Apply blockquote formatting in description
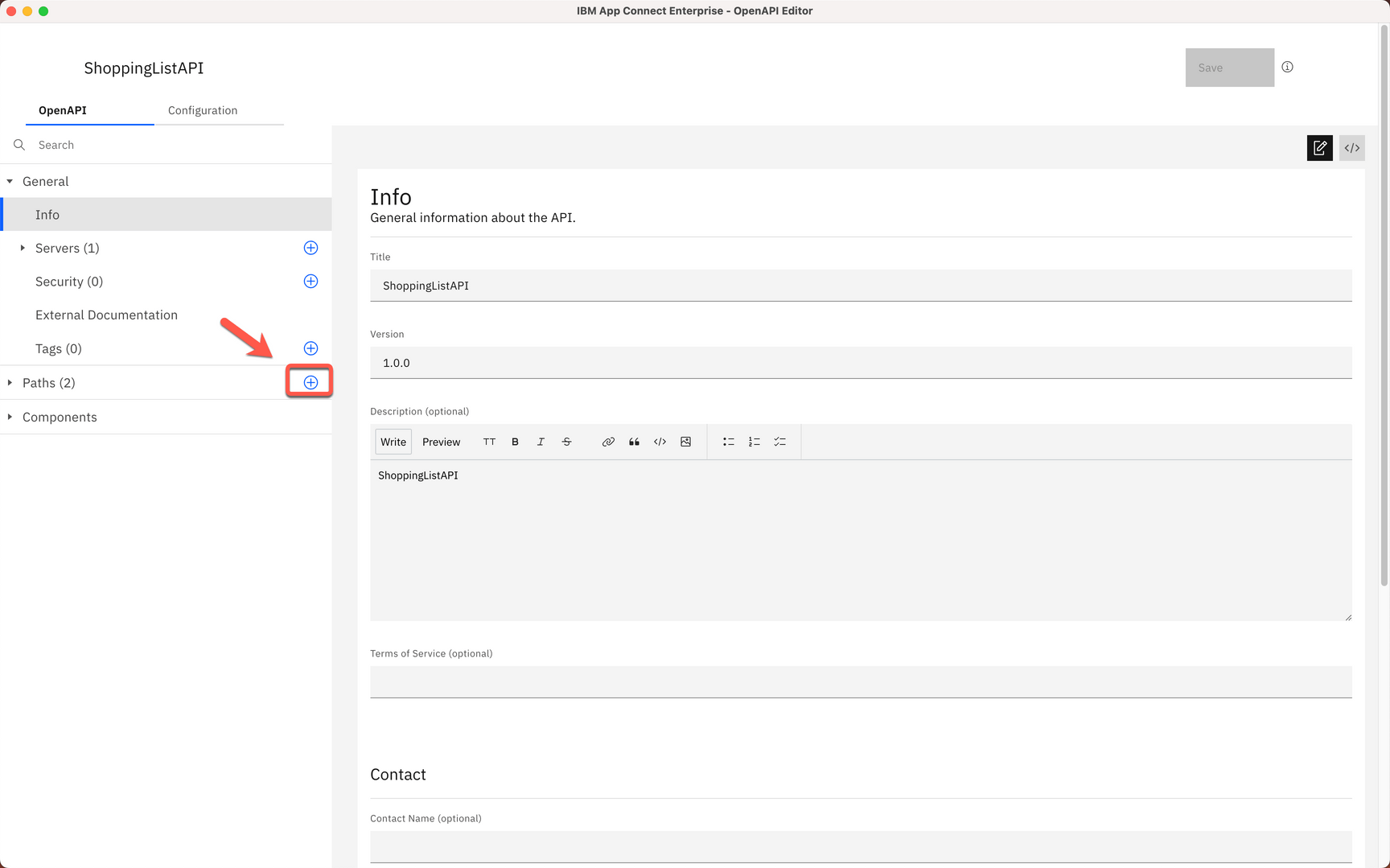 click(x=634, y=442)
